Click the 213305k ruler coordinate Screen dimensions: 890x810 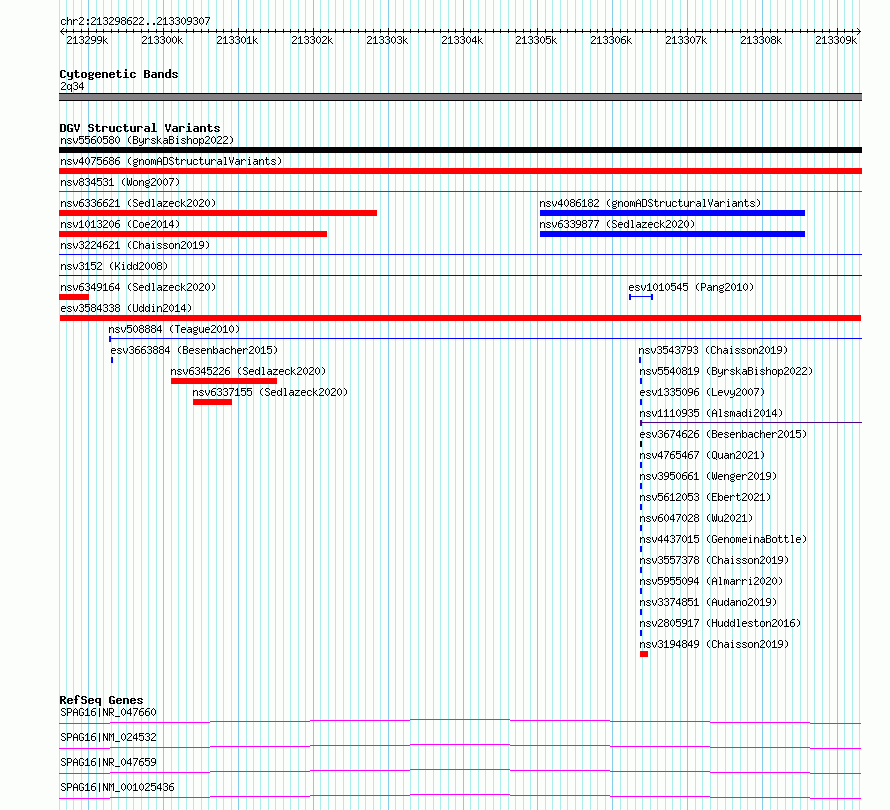pos(536,40)
